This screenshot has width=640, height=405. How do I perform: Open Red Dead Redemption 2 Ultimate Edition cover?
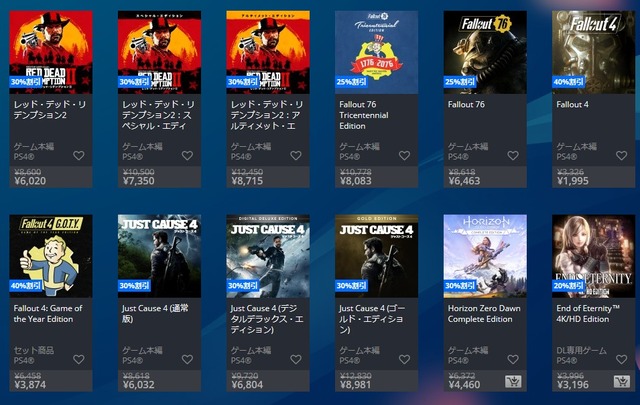click(268, 52)
